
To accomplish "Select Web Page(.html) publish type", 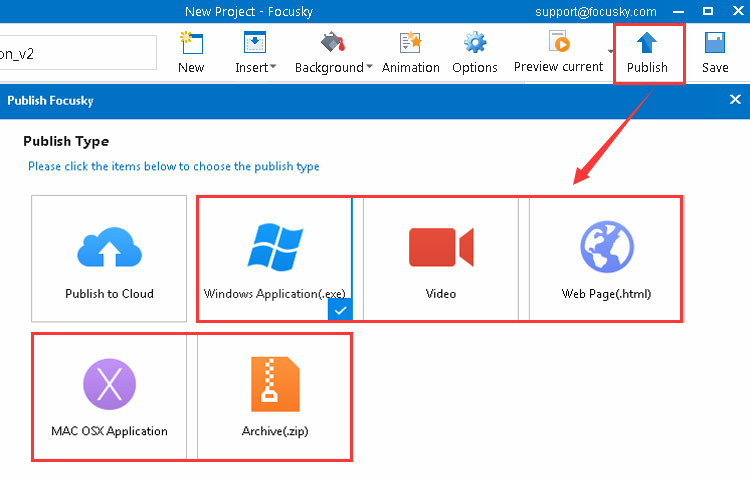I will (x=606, y=258).
